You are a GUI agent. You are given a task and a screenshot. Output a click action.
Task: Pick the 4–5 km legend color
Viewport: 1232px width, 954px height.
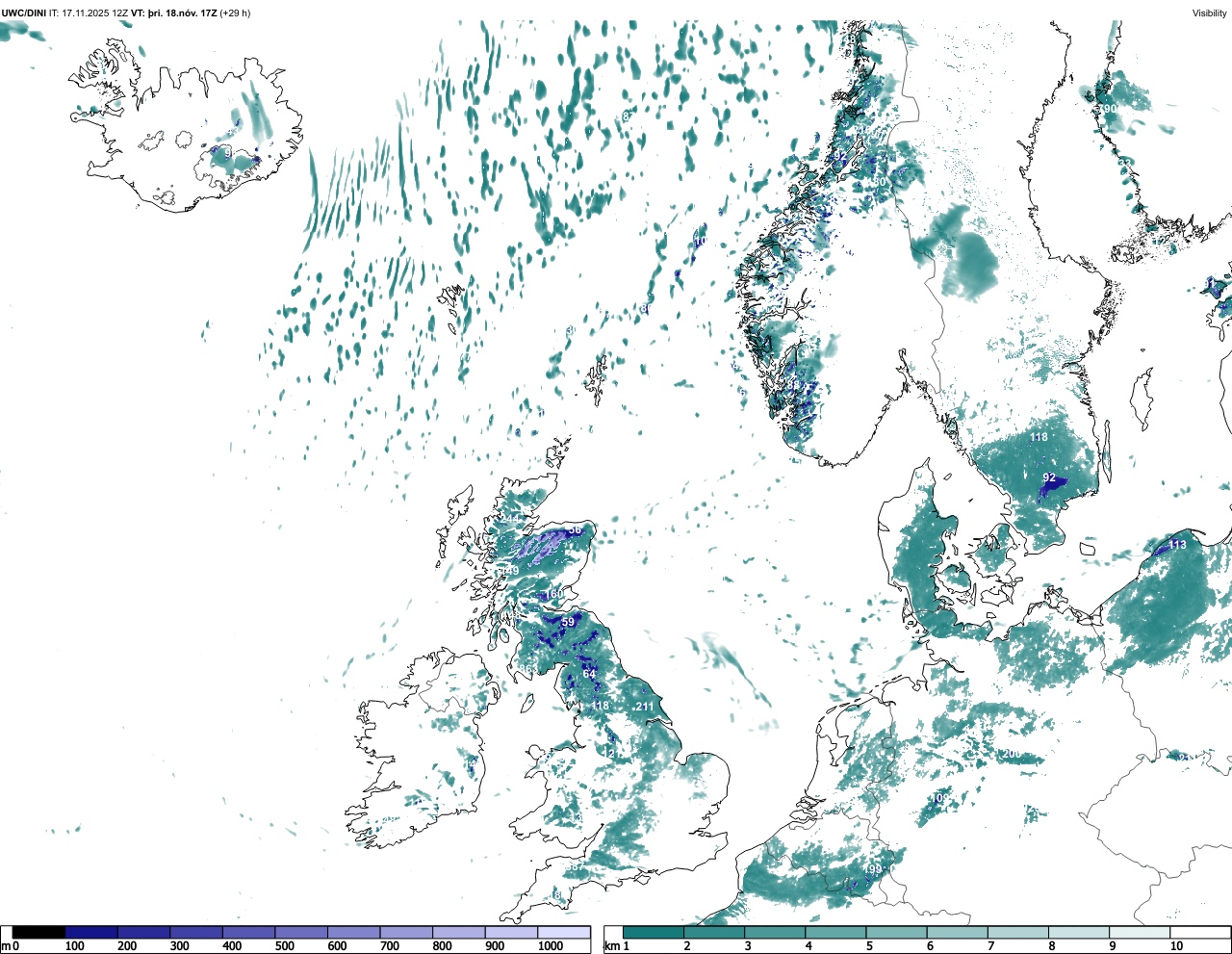(835, 933)
